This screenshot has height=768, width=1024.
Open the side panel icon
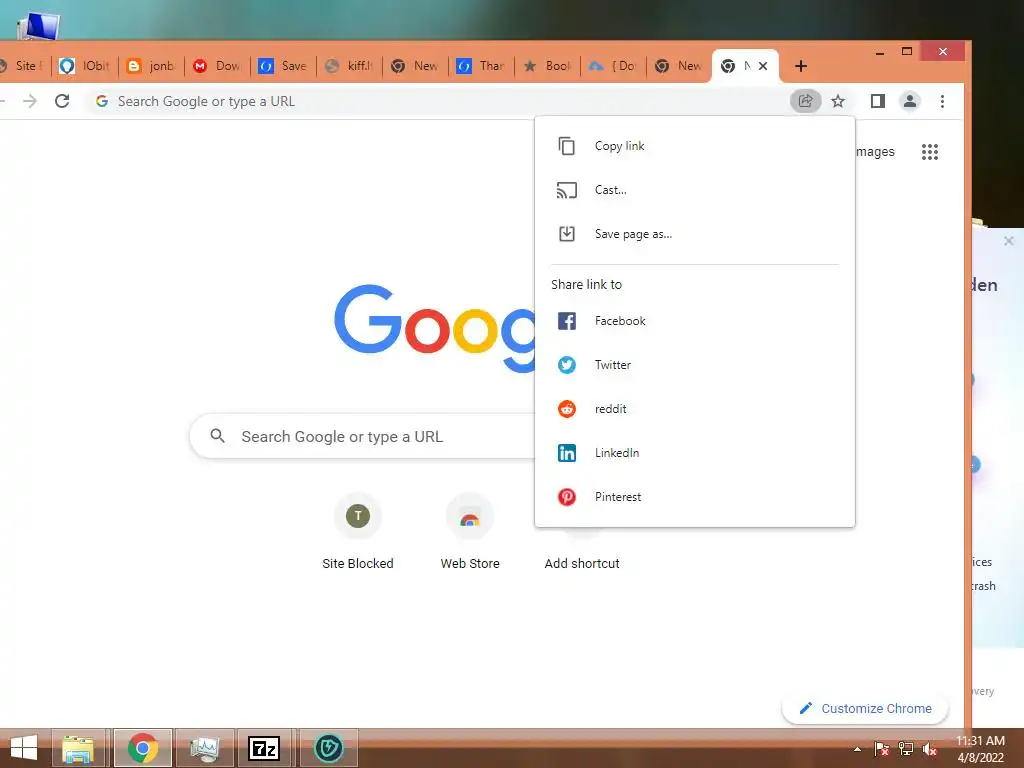tap(877, 101)
